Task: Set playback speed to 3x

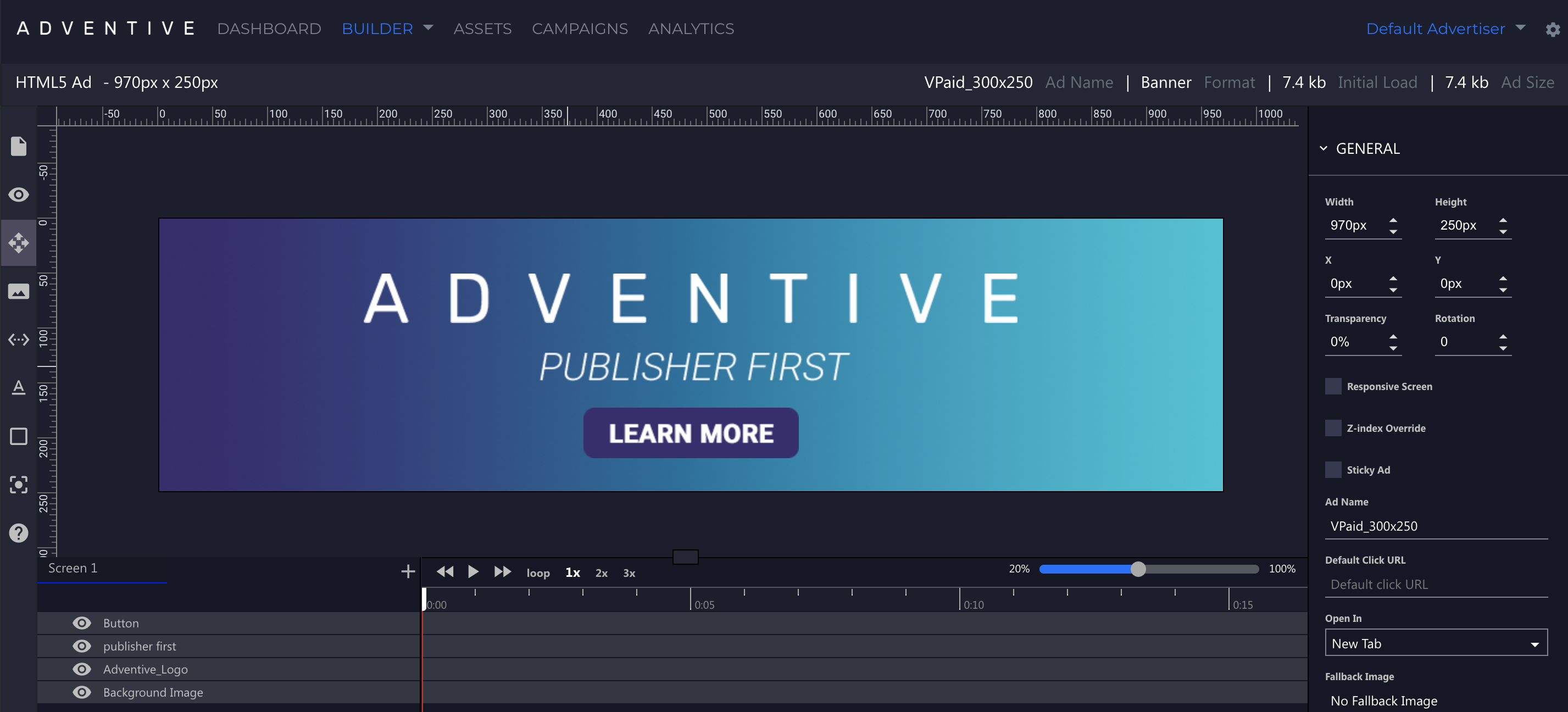Action: 629,573
